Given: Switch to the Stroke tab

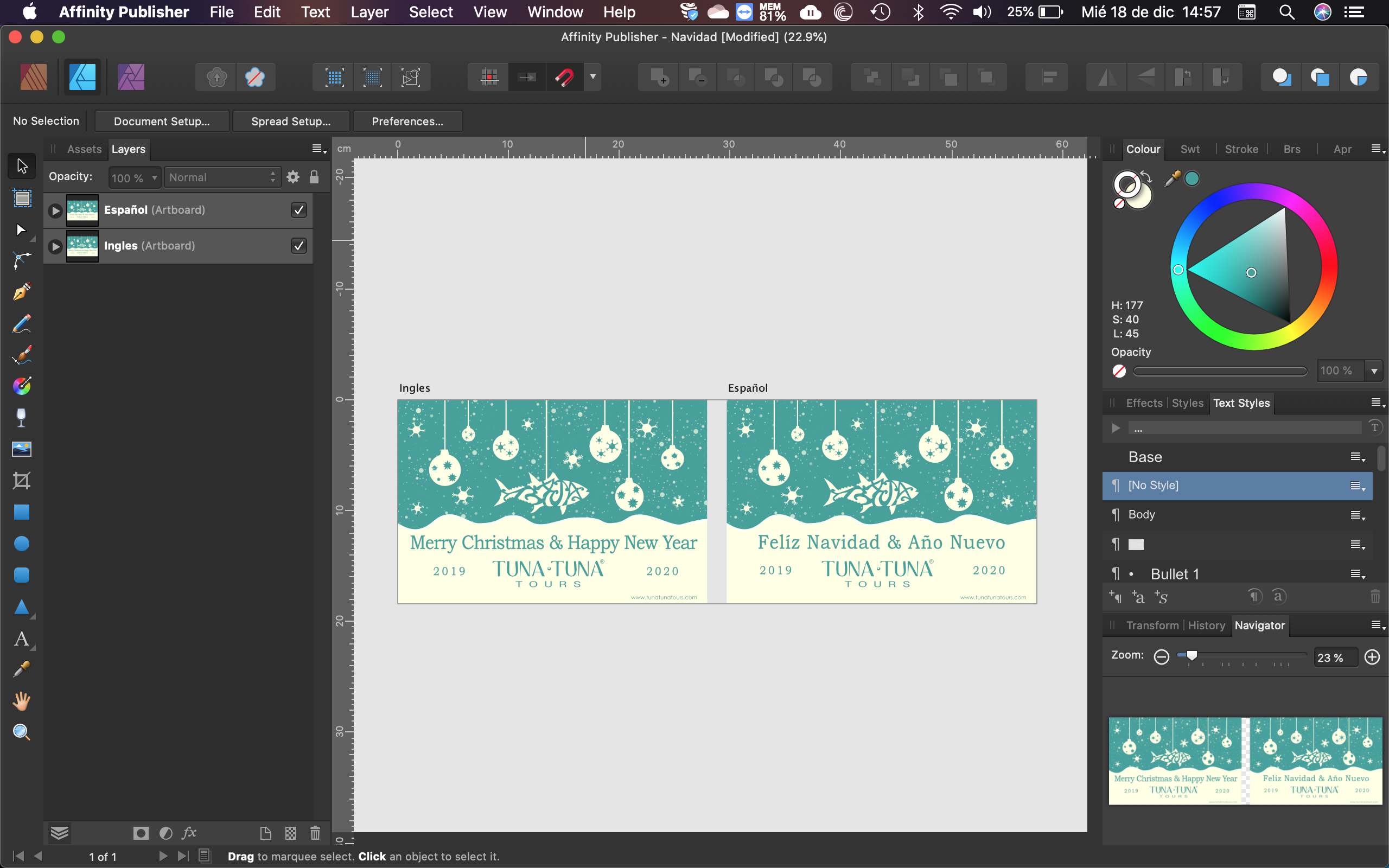Looking at the screenshot, I should click(x=1241, y=149).
